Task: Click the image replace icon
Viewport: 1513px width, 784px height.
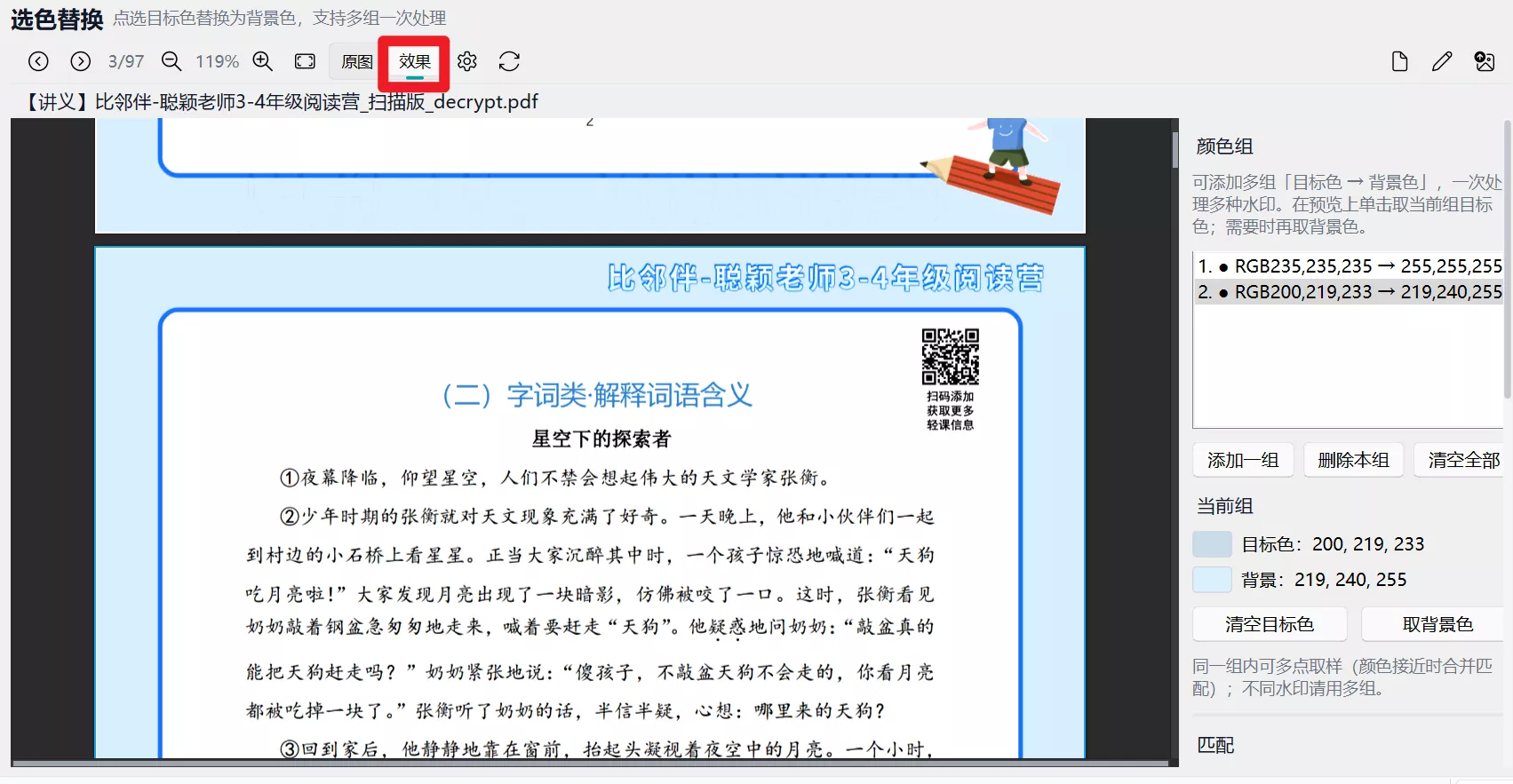Action: (x=1485, y=61)
